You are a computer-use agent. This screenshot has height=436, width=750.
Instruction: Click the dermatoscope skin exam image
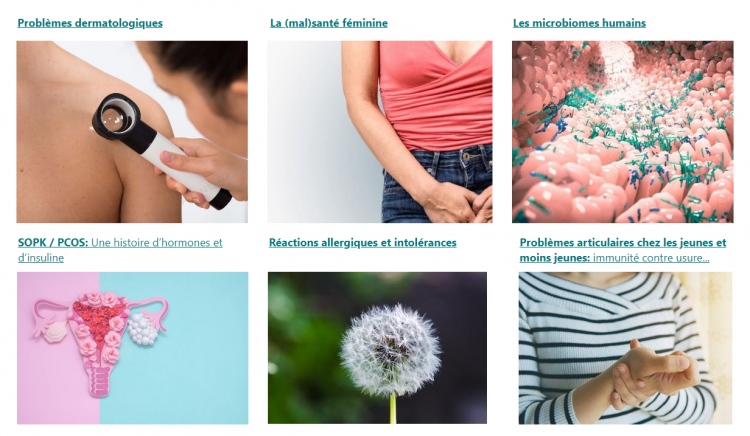(132, 132)
